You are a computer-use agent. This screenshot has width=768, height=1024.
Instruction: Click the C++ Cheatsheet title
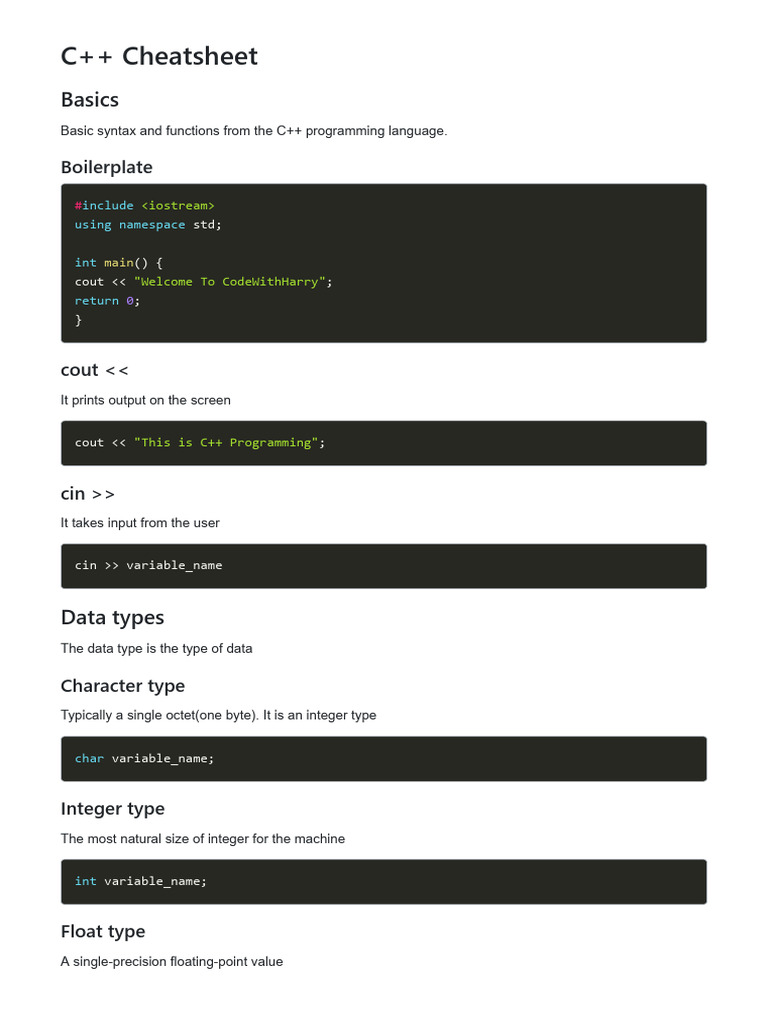click(159, 57)
